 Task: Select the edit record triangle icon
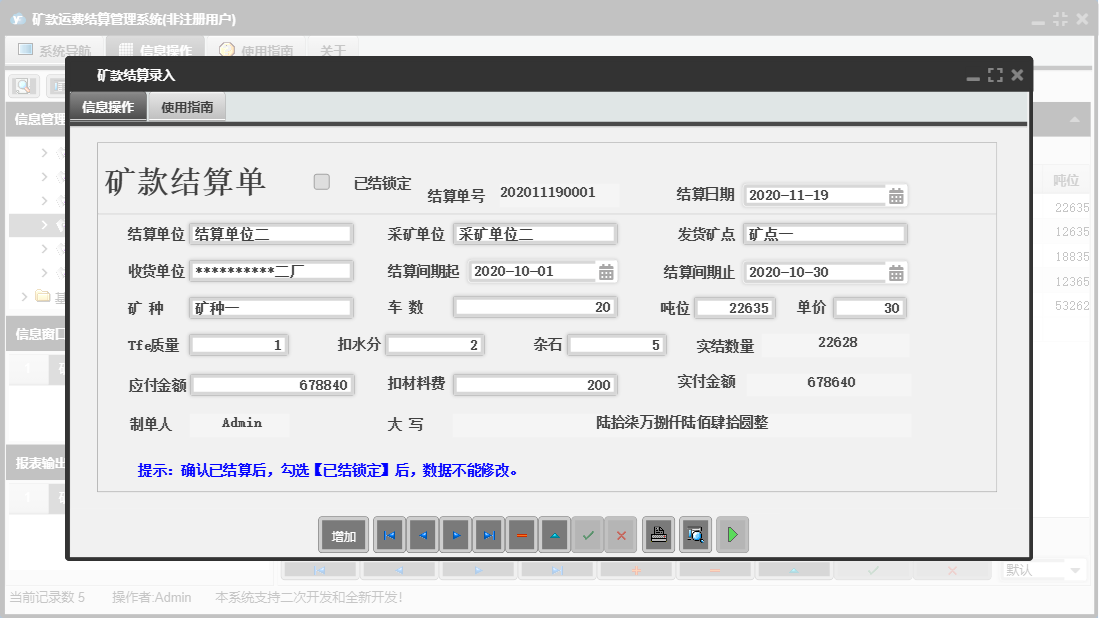click(x=555, y=535)
